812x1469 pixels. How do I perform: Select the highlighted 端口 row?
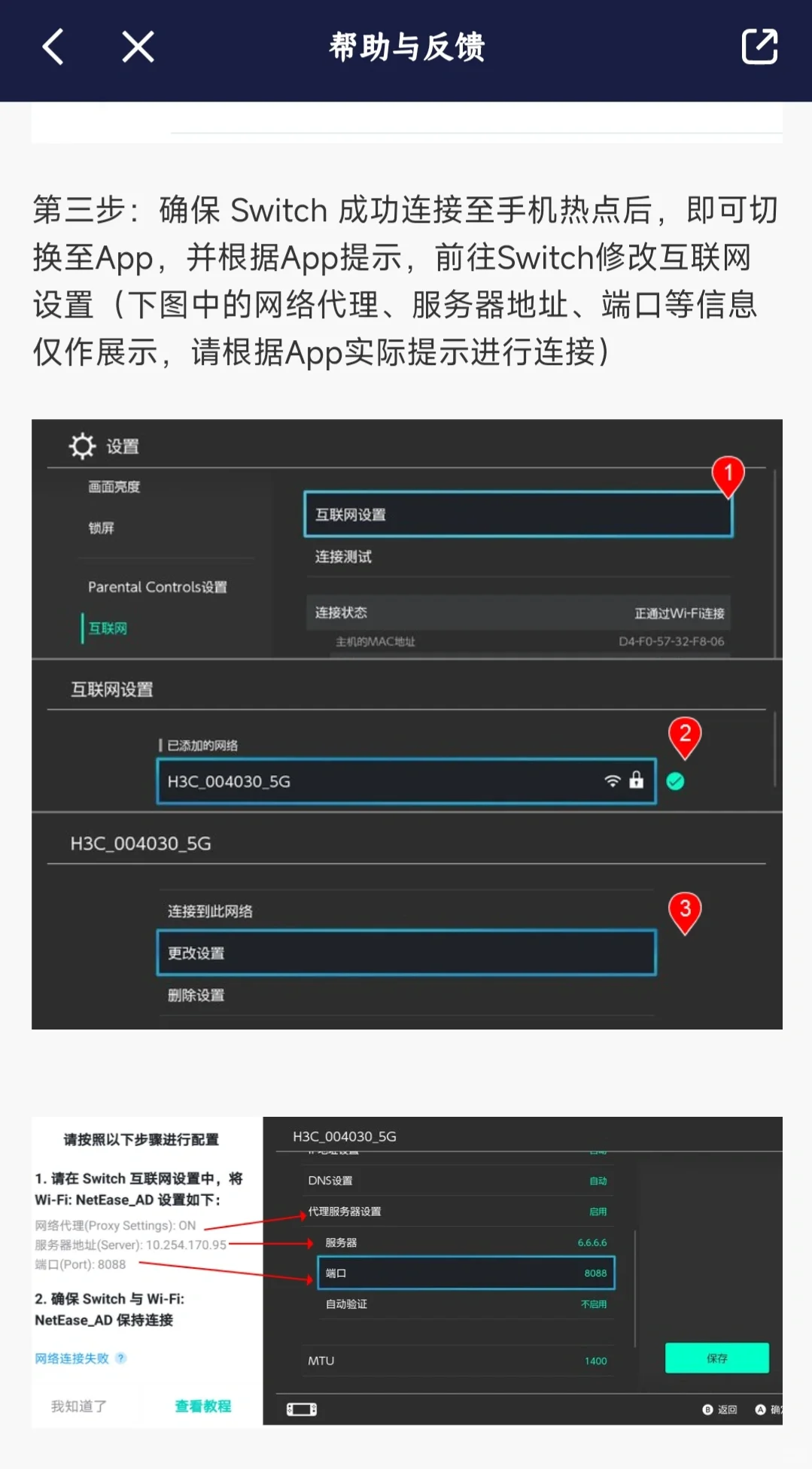coord(467,1273)
